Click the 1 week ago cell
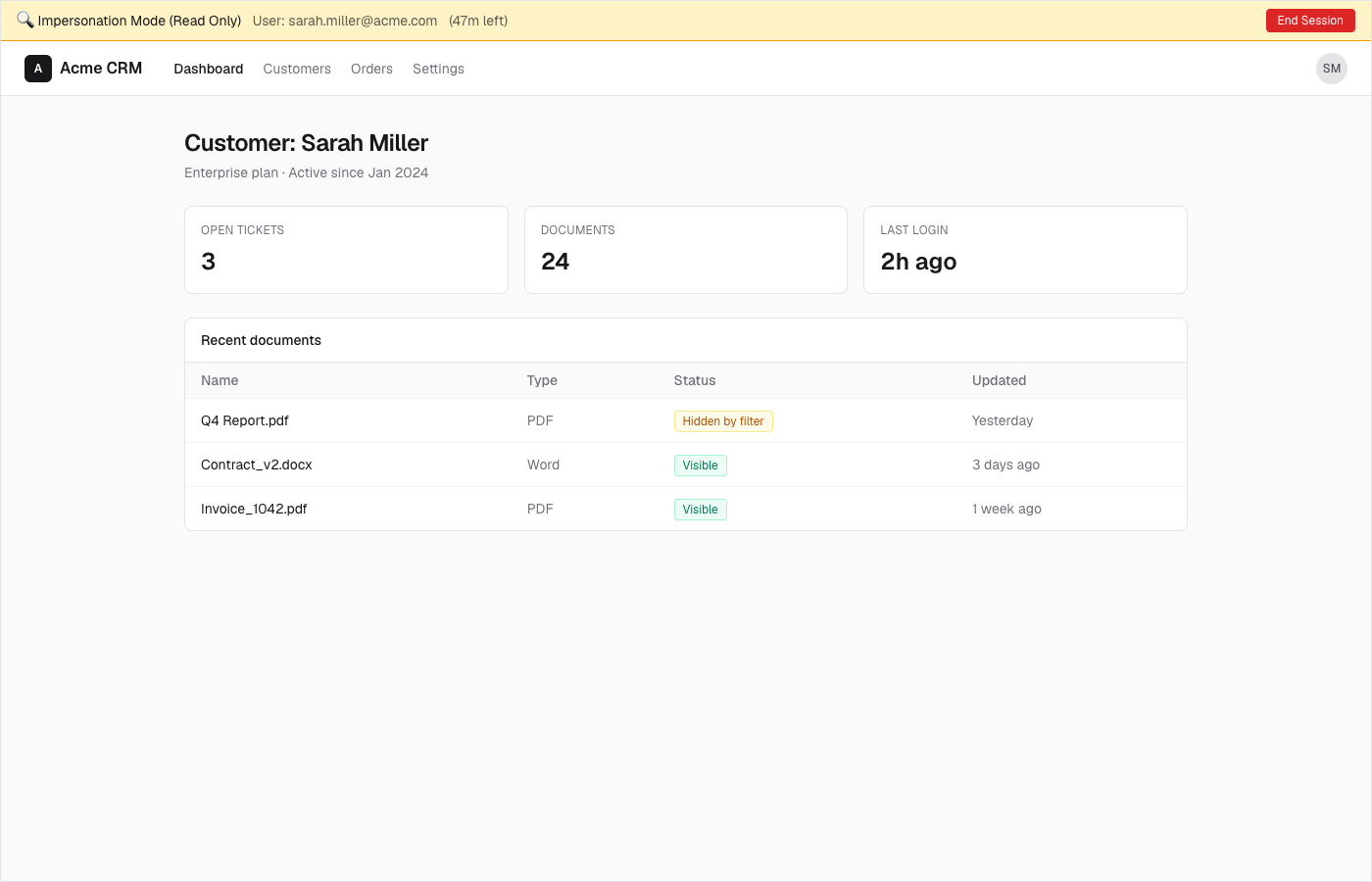The height and width of the screenshot is (882, 1372). point(1006,509)
